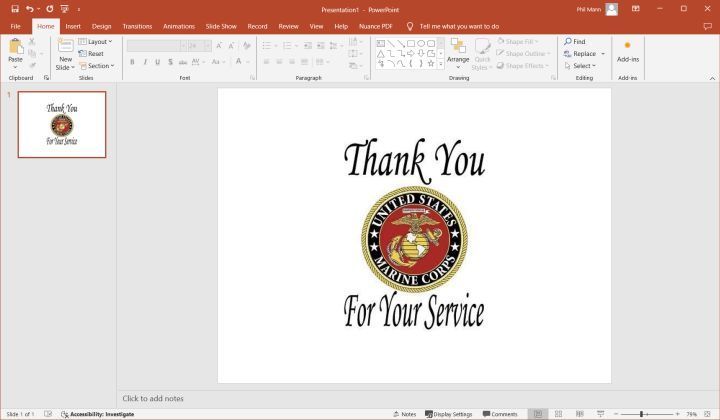720x420 pixels.
Task: Switch to Reading View
Action: [x=576, y=414]
